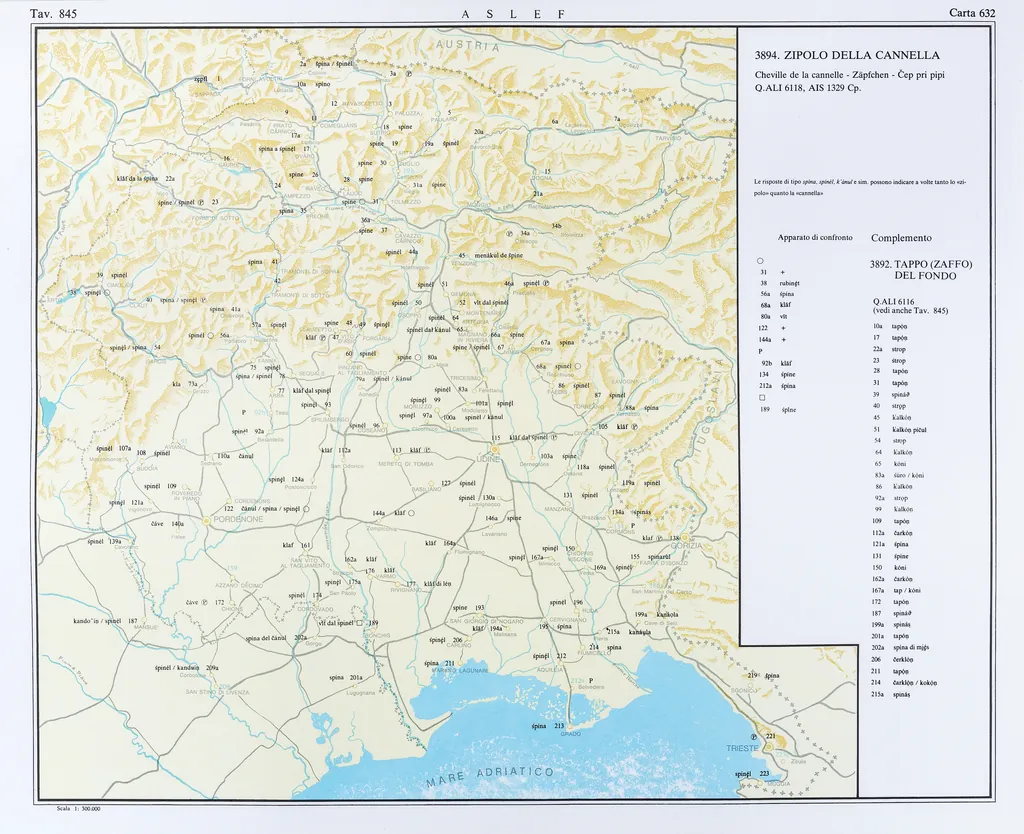The width and height of the screenshot is (1024, 834).
Task: Click the square symbol in the legend
Action: [762, 397]
